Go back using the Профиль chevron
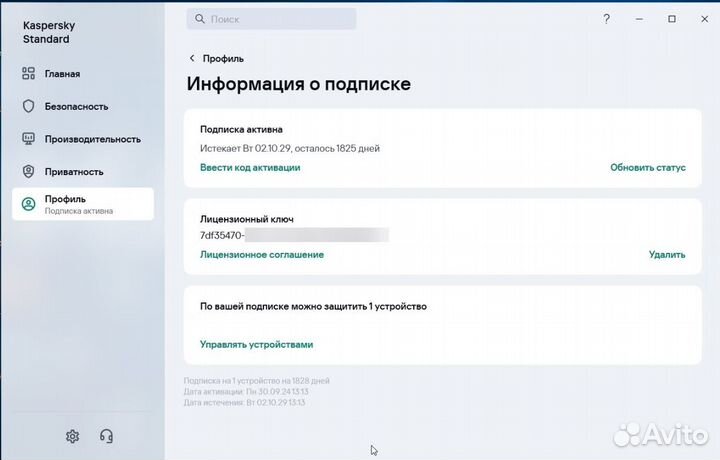Viewport: 720px width, 460px height. (x=192, y=58)
